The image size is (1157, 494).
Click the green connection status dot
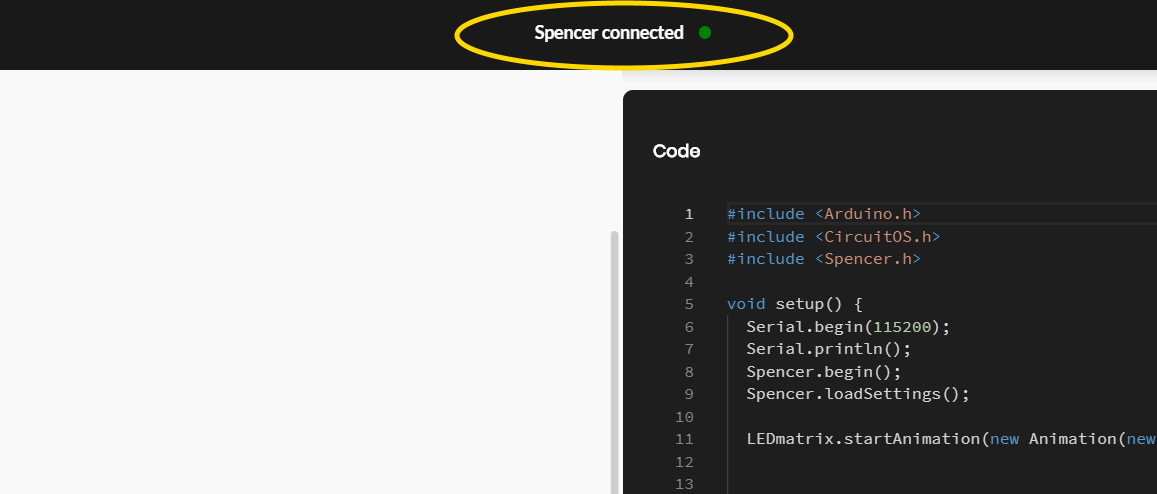705,32
